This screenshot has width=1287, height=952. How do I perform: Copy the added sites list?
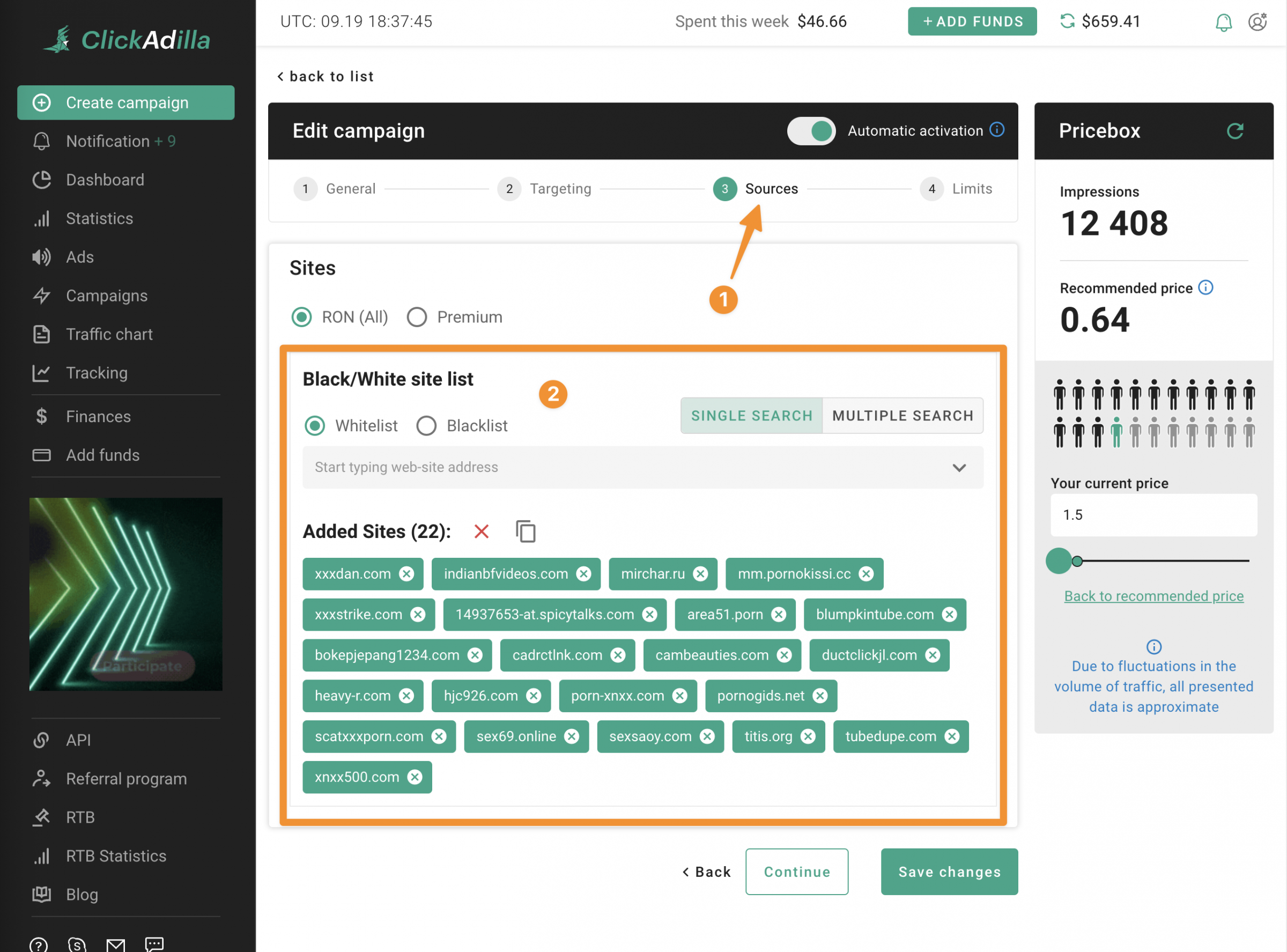526,531
